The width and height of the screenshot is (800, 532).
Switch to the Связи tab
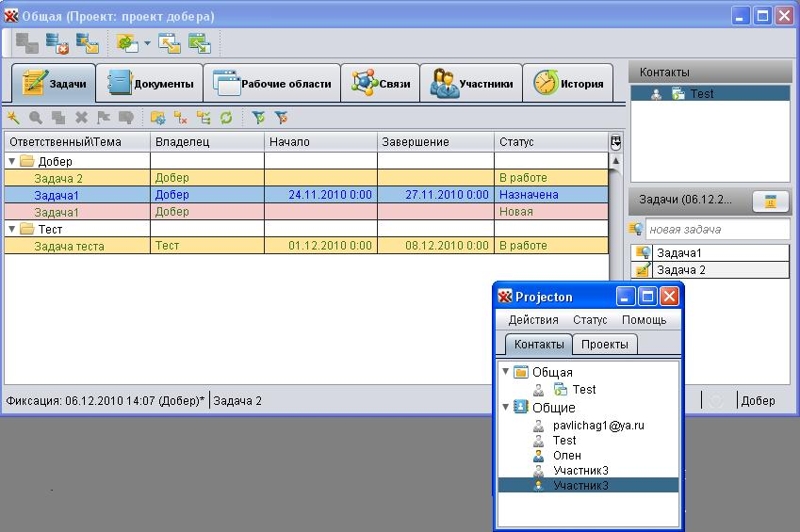tap(380, 83)
